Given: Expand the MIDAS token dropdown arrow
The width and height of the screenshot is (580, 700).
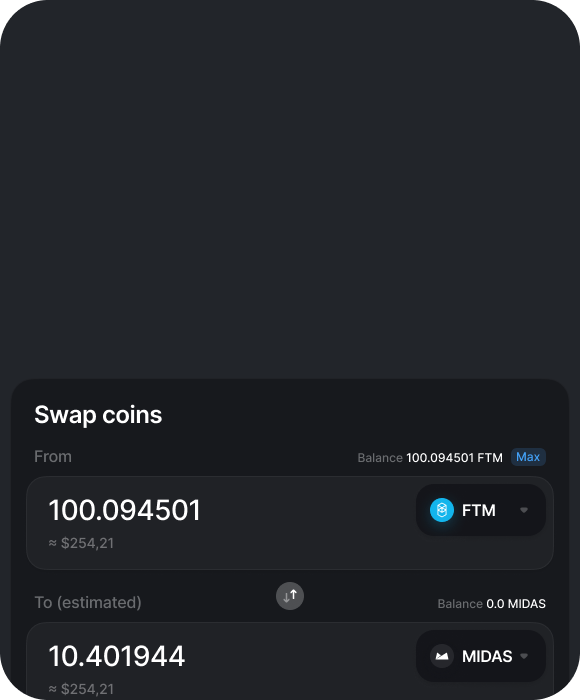Looking at the screenshot, I should [x=524, y=656].
